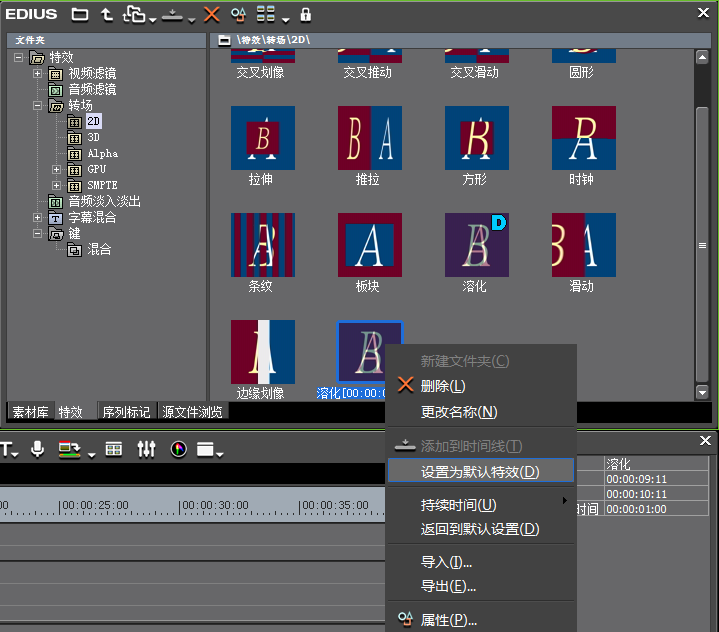Click the red X delete icon in toolbar
This screenshot has height=632, width=719.
coord(211,15)
